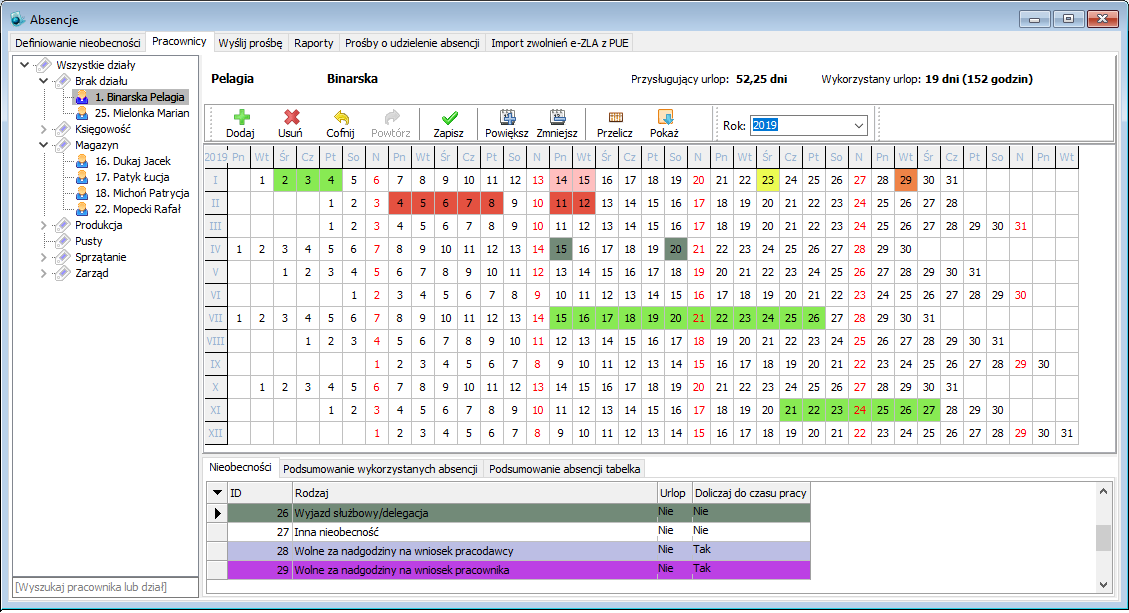Viewport: 1129px width, 613px height.
Task: Click the department icon next to Sprzątanie
Action: click(x=63, y=257)
